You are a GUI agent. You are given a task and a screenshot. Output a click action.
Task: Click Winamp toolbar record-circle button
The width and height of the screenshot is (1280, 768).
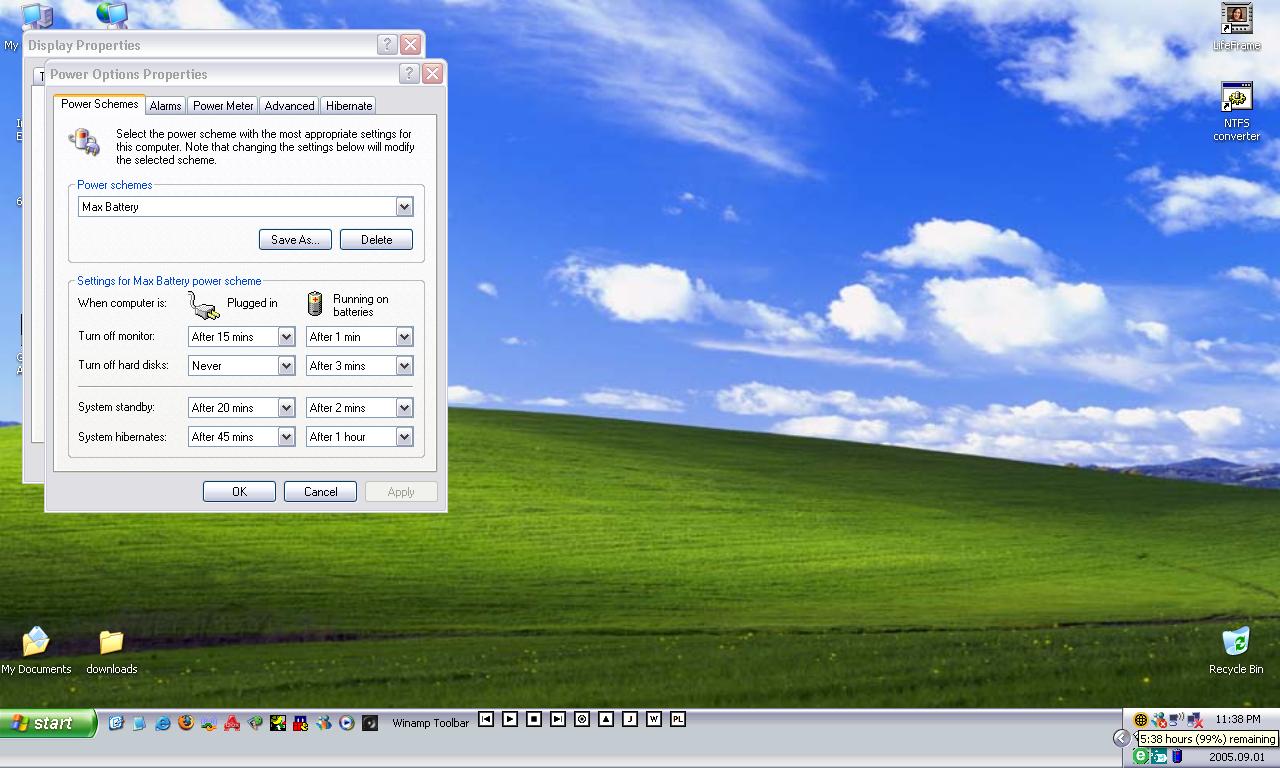pyautogui.click(x=582, y=719)
